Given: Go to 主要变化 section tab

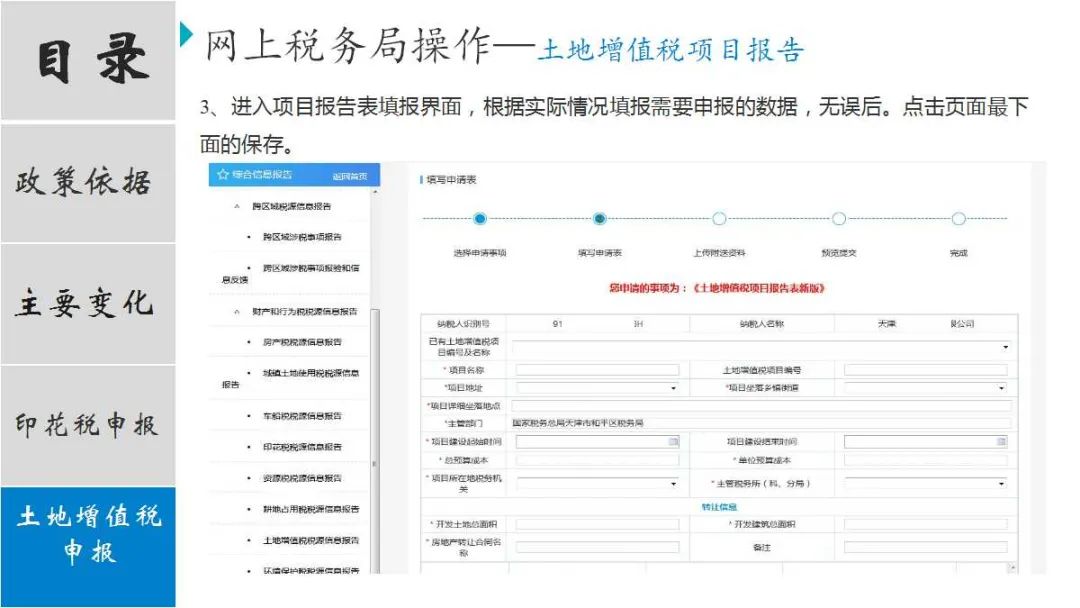Looking at the screenshot, I should 88,304.
